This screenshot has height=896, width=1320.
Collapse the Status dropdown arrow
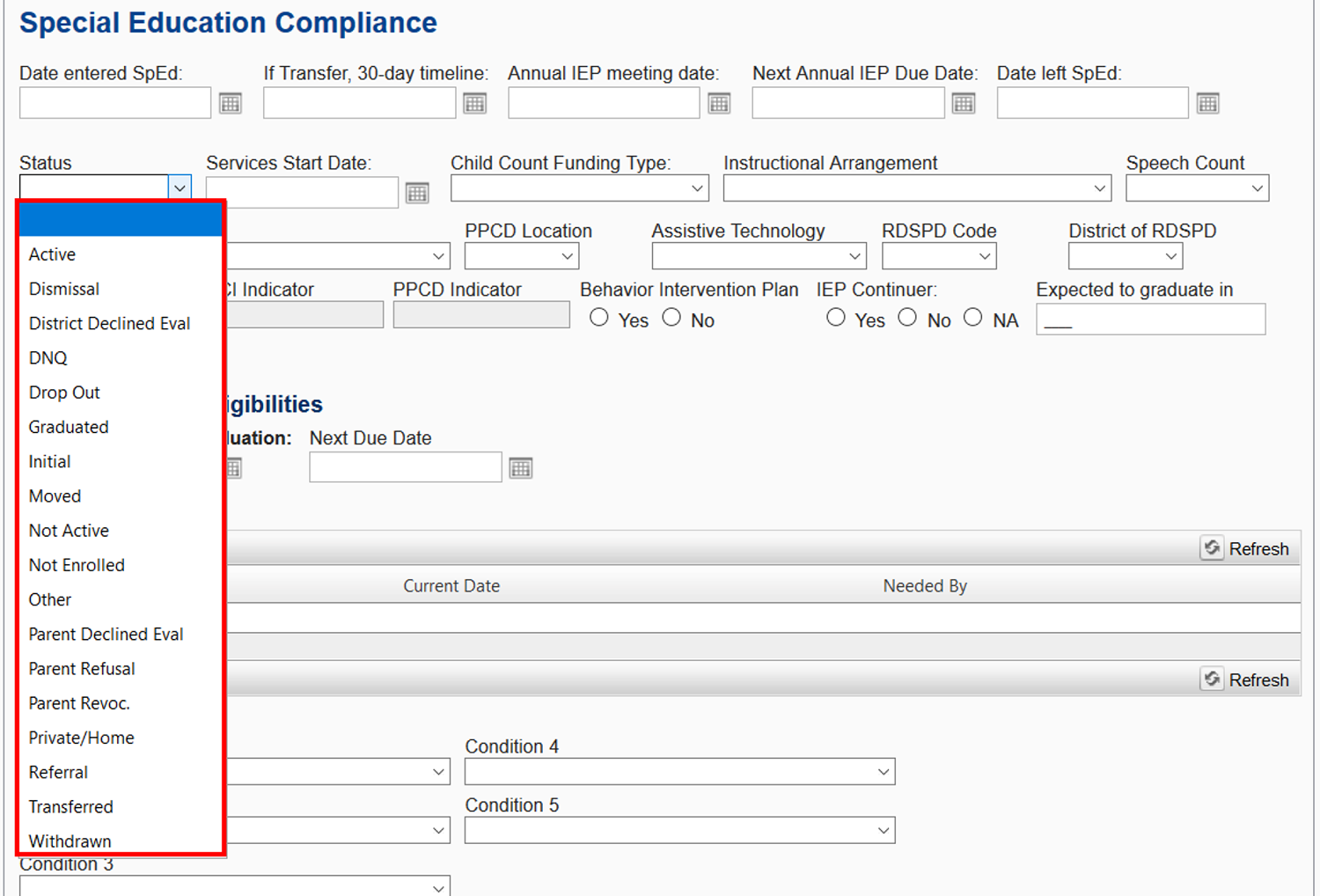click(x=180, y=187)
